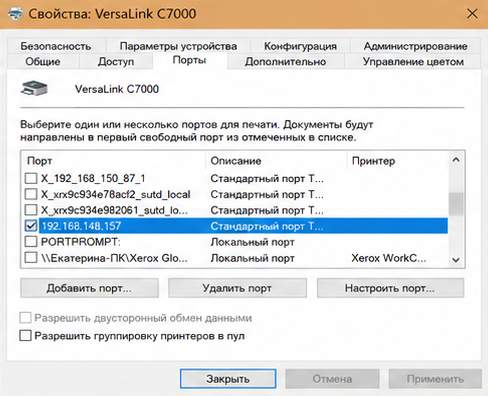488x396 pixels.
Task: Check the X_xrx9c934e78acf2_sutd_local port checkbox
Action: click(31, 194)
